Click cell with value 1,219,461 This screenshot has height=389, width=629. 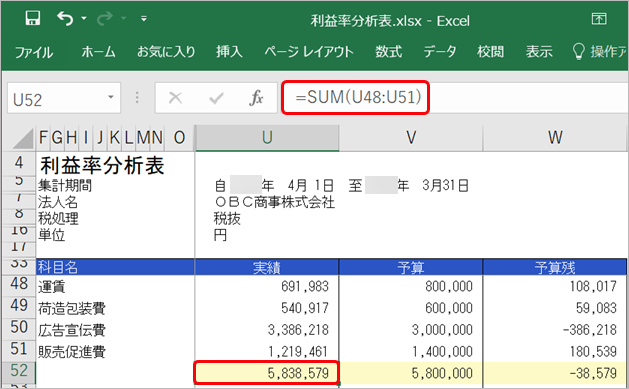click(x=267, y=351)
